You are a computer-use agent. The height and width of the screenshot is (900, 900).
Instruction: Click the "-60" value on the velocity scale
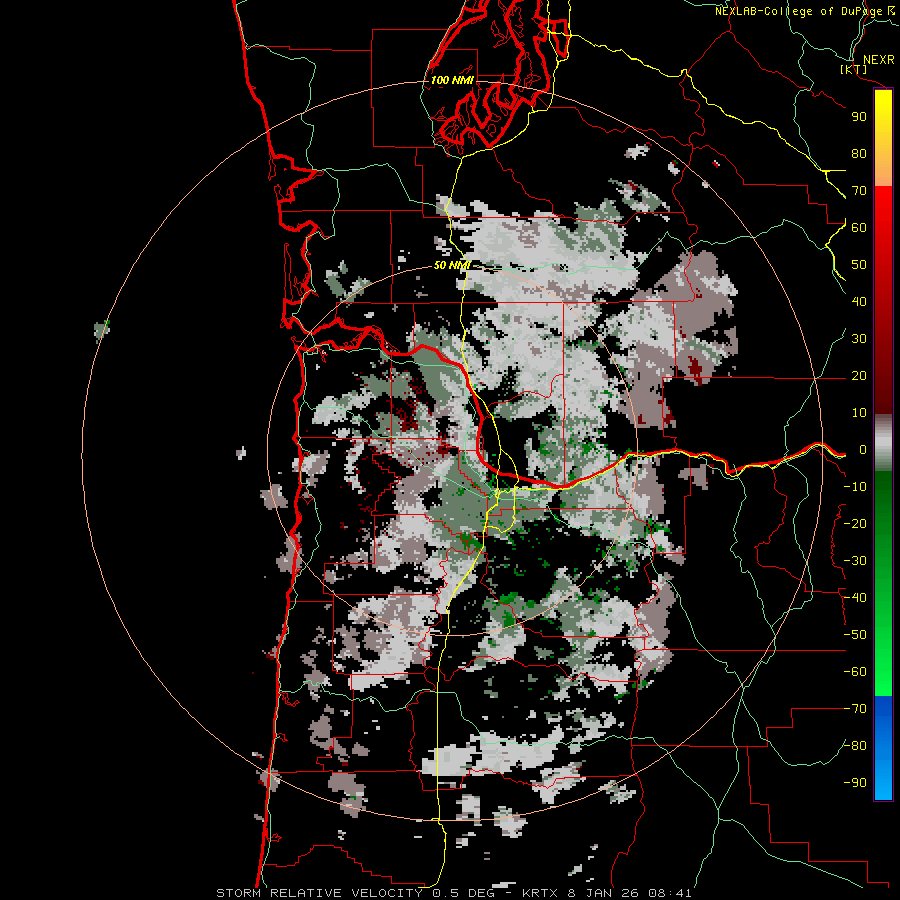pos(855,672)
